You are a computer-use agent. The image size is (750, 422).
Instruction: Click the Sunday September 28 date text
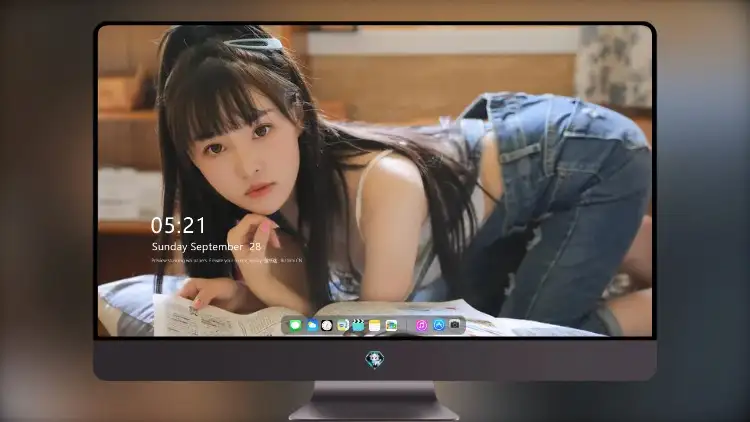206,247
